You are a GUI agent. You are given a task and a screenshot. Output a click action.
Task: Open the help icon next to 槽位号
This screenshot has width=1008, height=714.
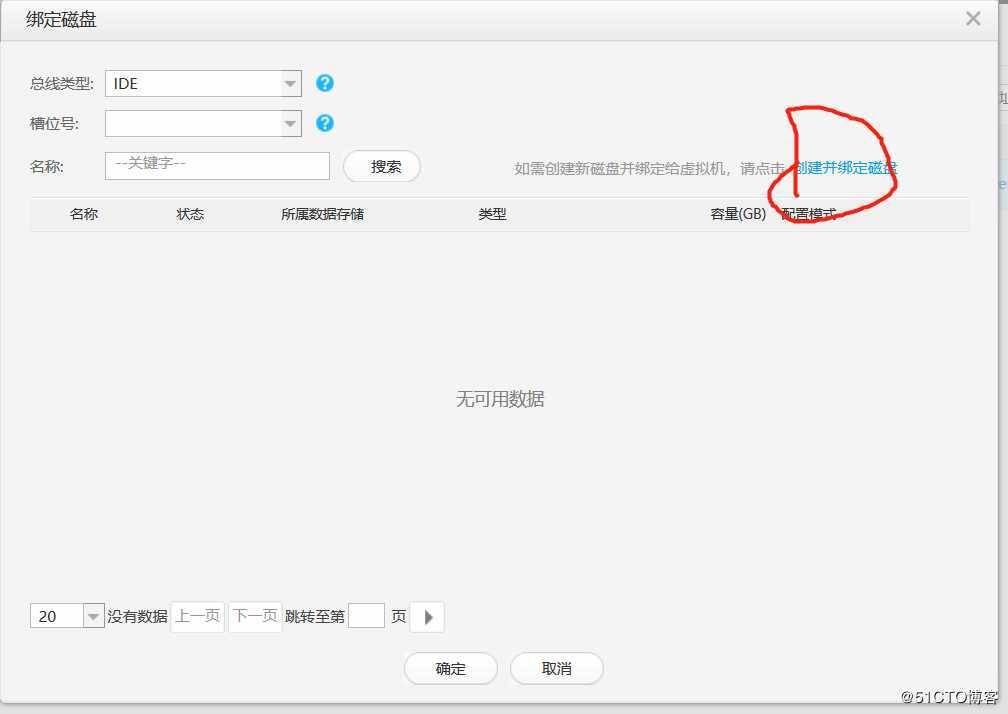[325, 123]
